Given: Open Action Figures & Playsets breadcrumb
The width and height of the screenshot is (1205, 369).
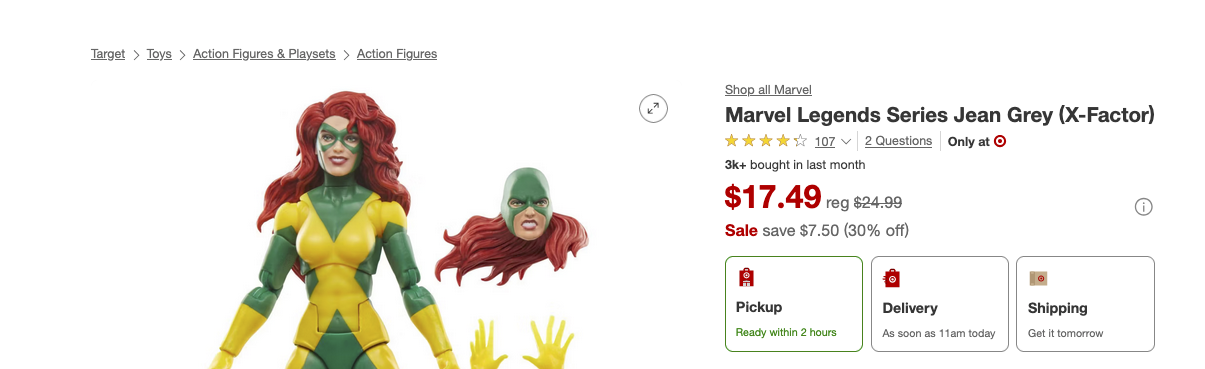Looking at the screenshot, I should coord(264,54).
